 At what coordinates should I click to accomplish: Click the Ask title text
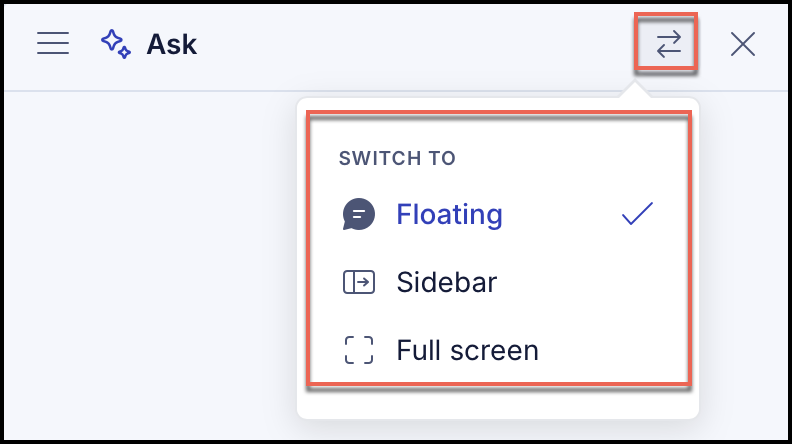171,44
